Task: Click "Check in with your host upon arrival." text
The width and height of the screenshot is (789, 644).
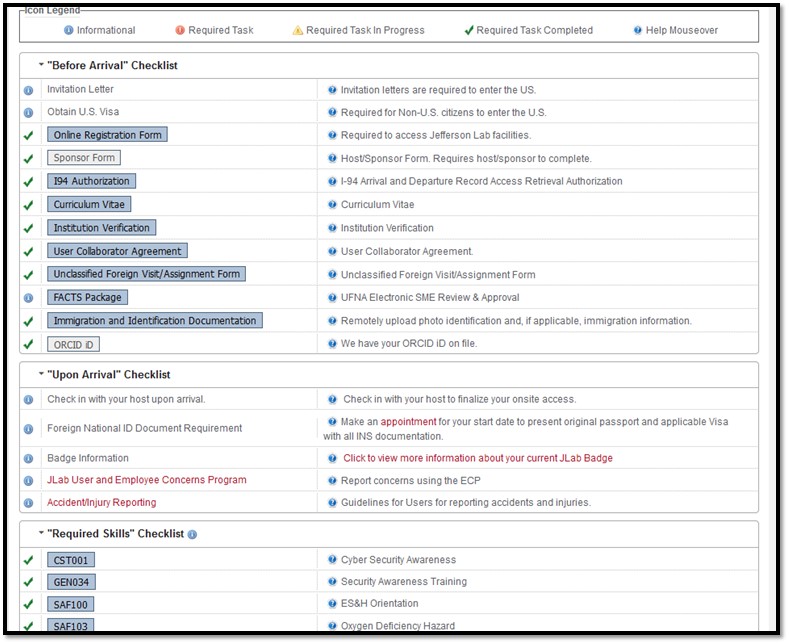Action: coord(126,399)
